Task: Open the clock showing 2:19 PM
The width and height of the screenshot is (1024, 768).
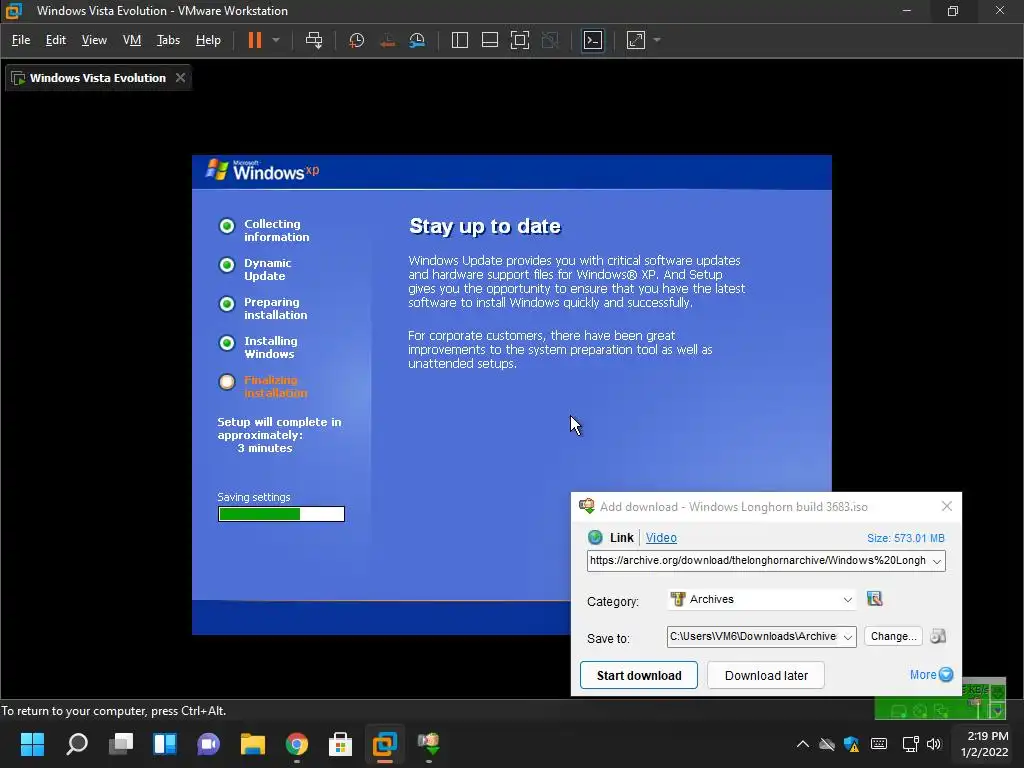Action: tap(985, 744)
